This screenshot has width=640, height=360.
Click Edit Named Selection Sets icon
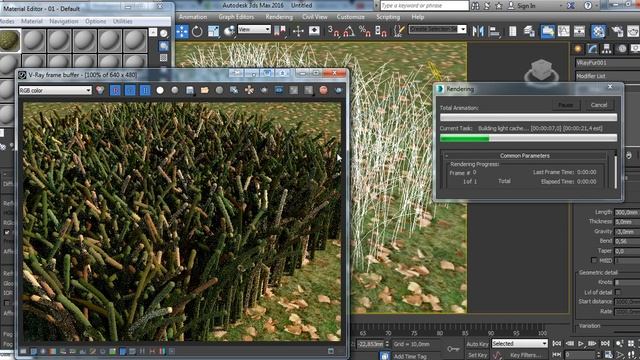(398, 31)
